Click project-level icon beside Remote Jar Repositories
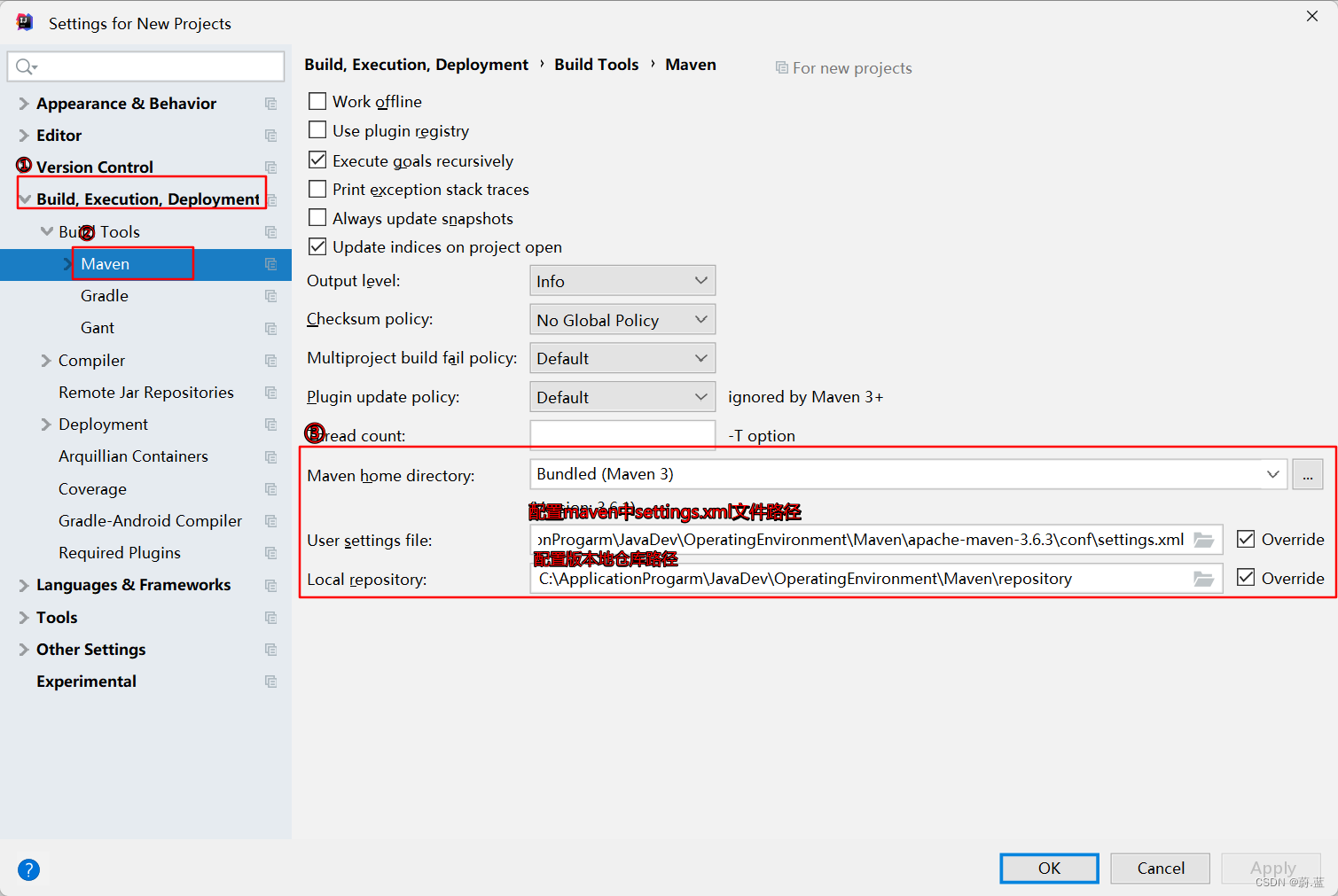Viewport: 1338px width, 896px height. (271, 393)
